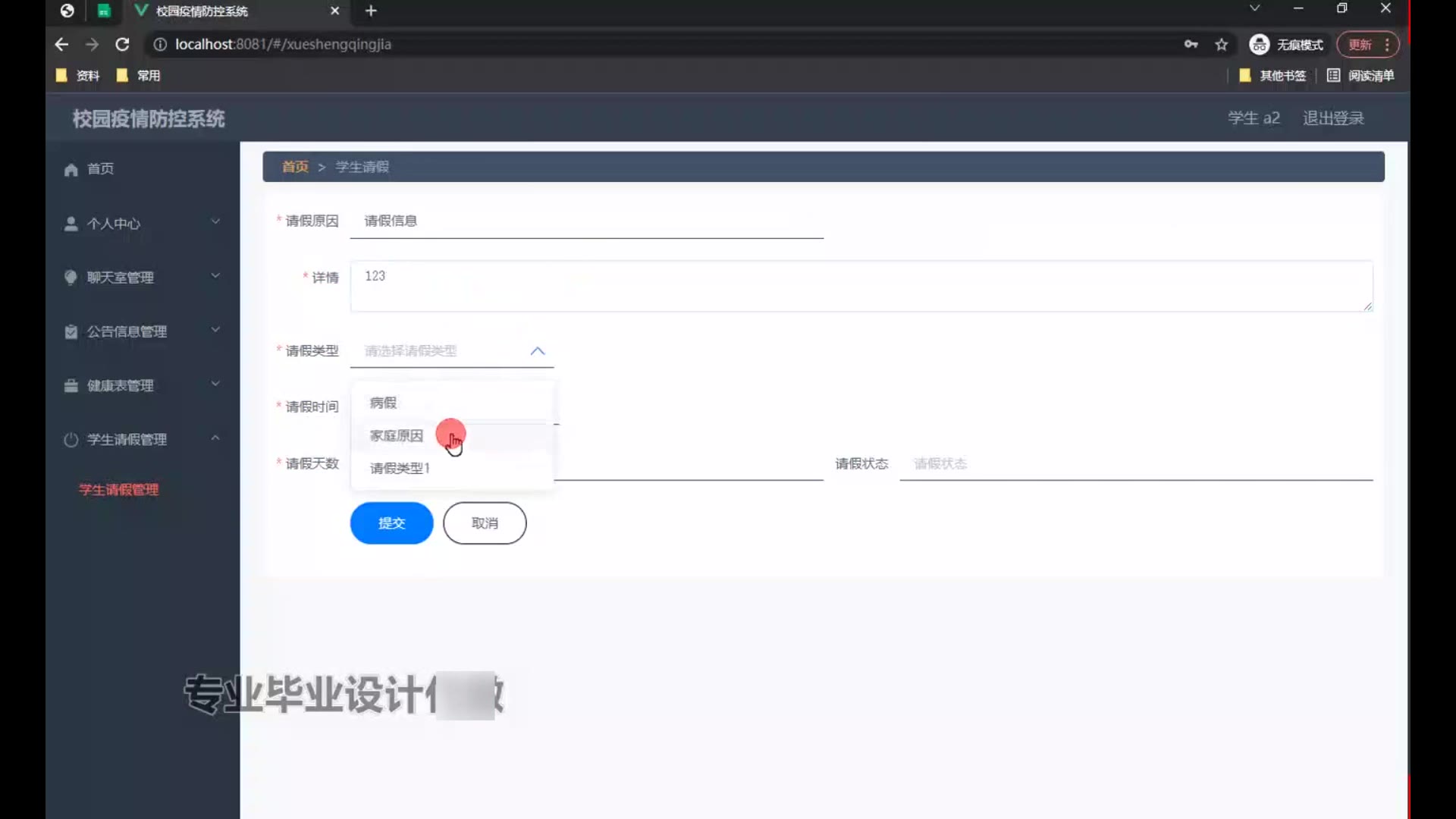Submit the form with 提交 button

tap(391, 523)
